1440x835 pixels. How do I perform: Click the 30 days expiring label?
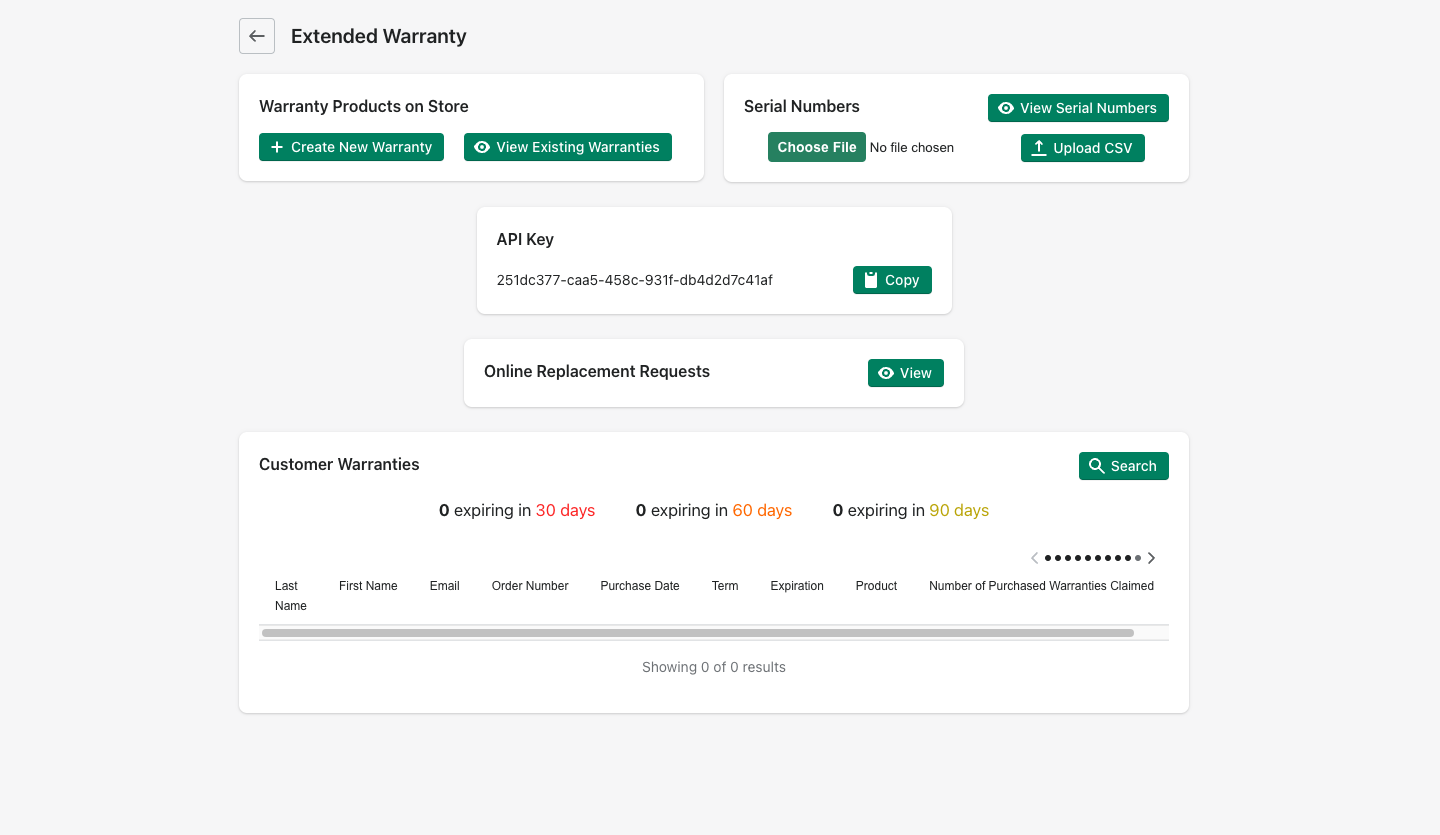pos(565,510)
